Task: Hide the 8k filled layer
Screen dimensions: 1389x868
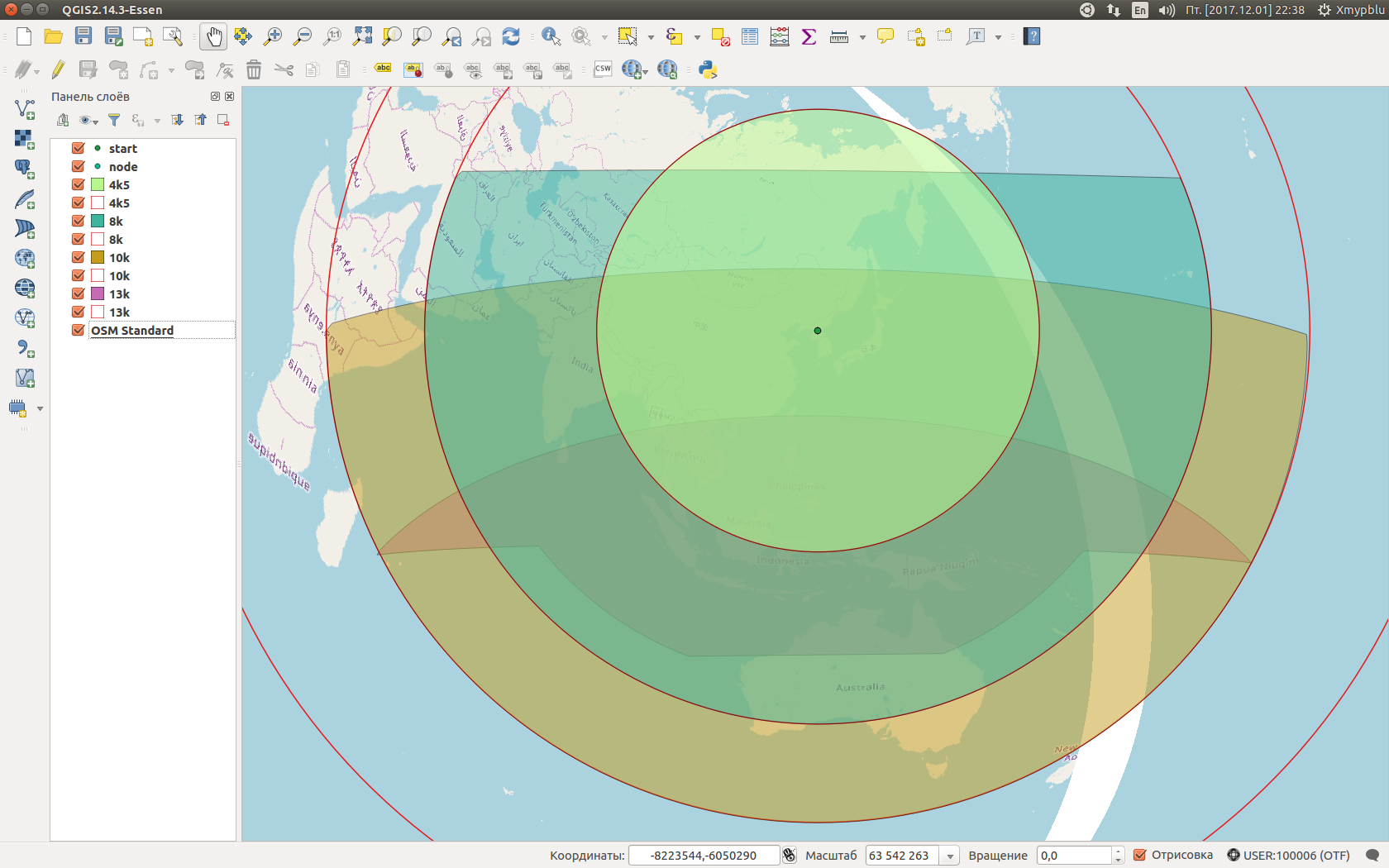Action: [78, 221]
